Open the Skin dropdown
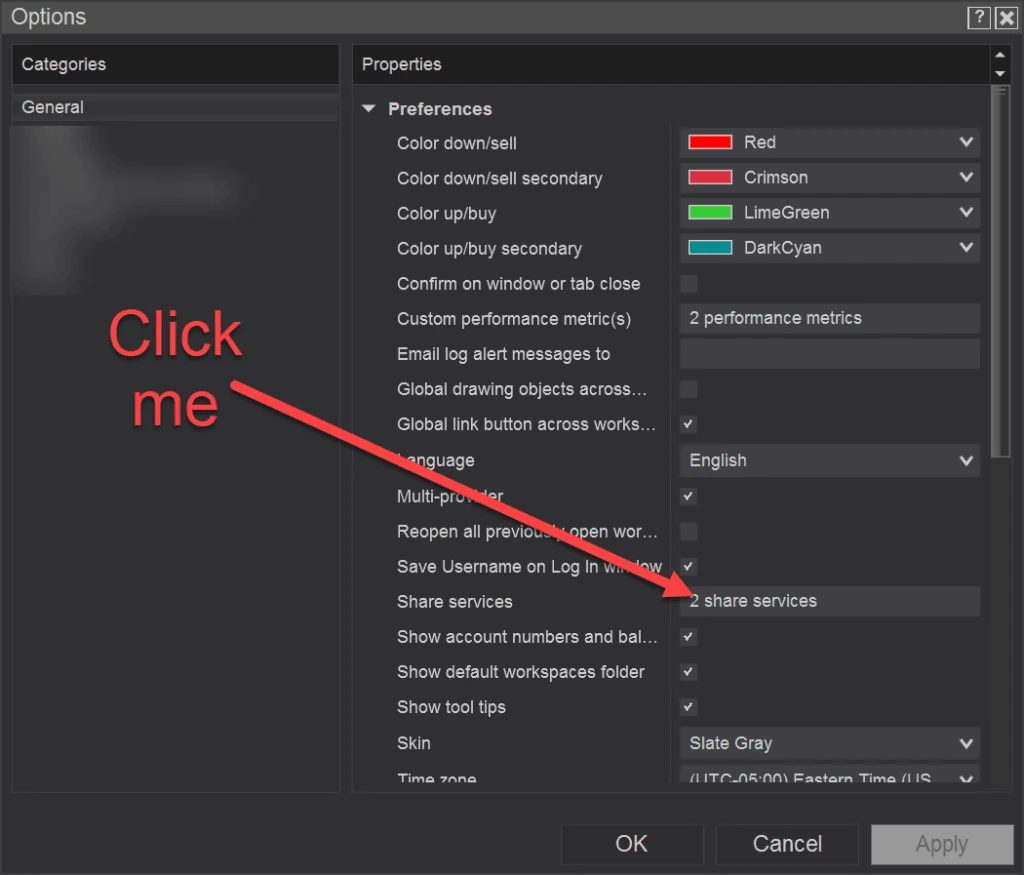 pyautogui.click(x=829, y=744)
